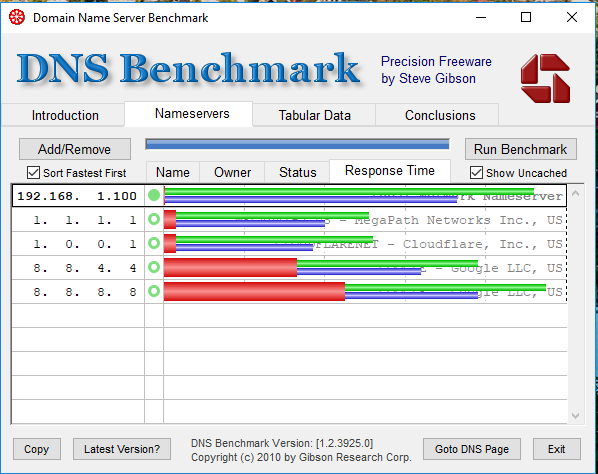
Task: Open Goto DNS Page button
Action: [x=472, y=449]
